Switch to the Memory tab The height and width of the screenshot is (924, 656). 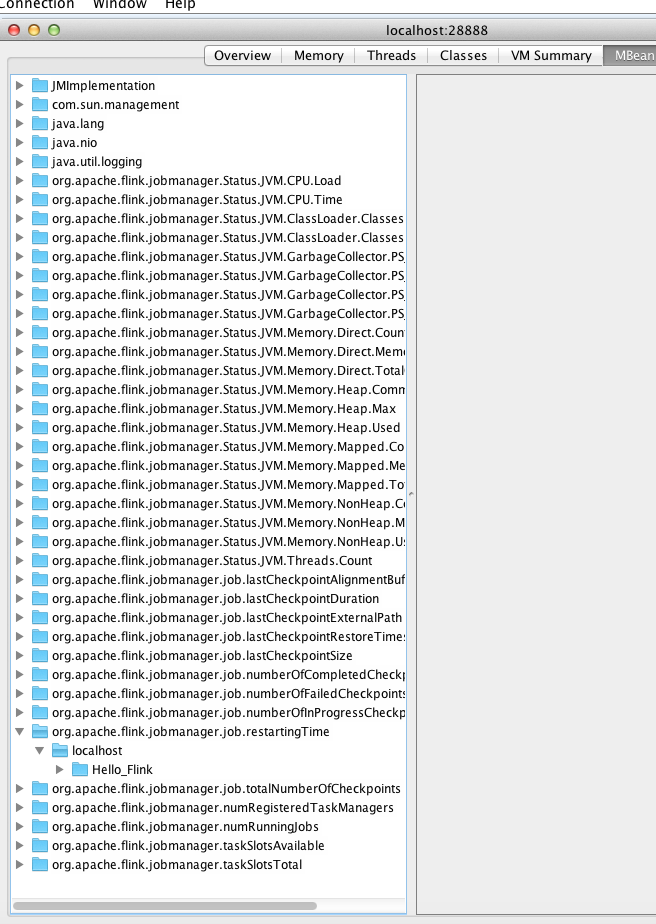pyautogui.click(x=318, y=56)
